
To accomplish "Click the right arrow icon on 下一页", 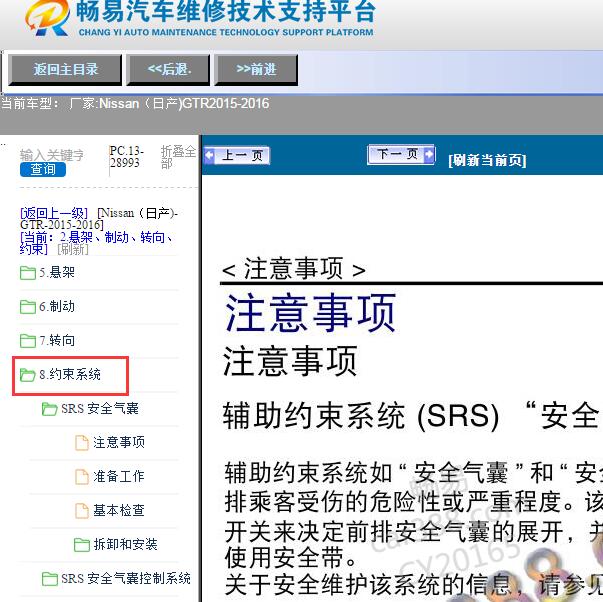I will pos(429,155).
